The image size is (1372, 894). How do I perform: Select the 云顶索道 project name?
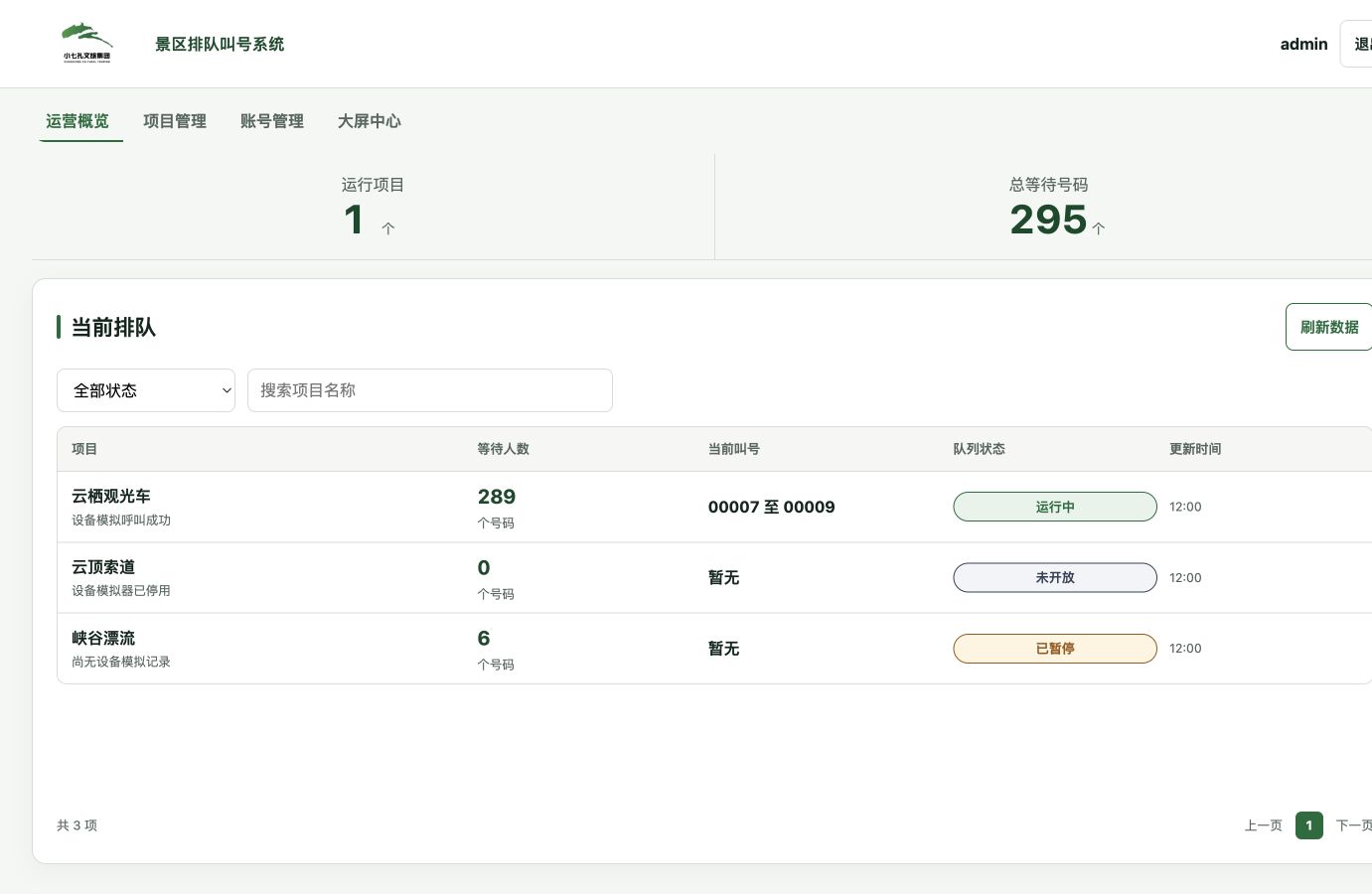coord(103,567)
